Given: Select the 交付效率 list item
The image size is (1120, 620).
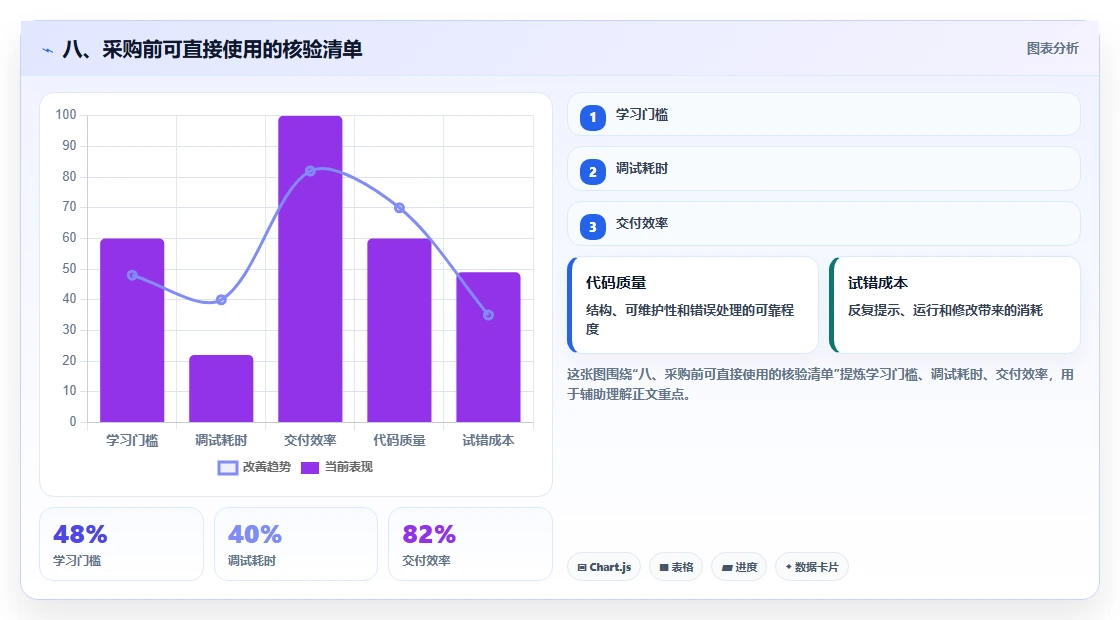Looking at the screenshot, I should click(x=824, y=224).
